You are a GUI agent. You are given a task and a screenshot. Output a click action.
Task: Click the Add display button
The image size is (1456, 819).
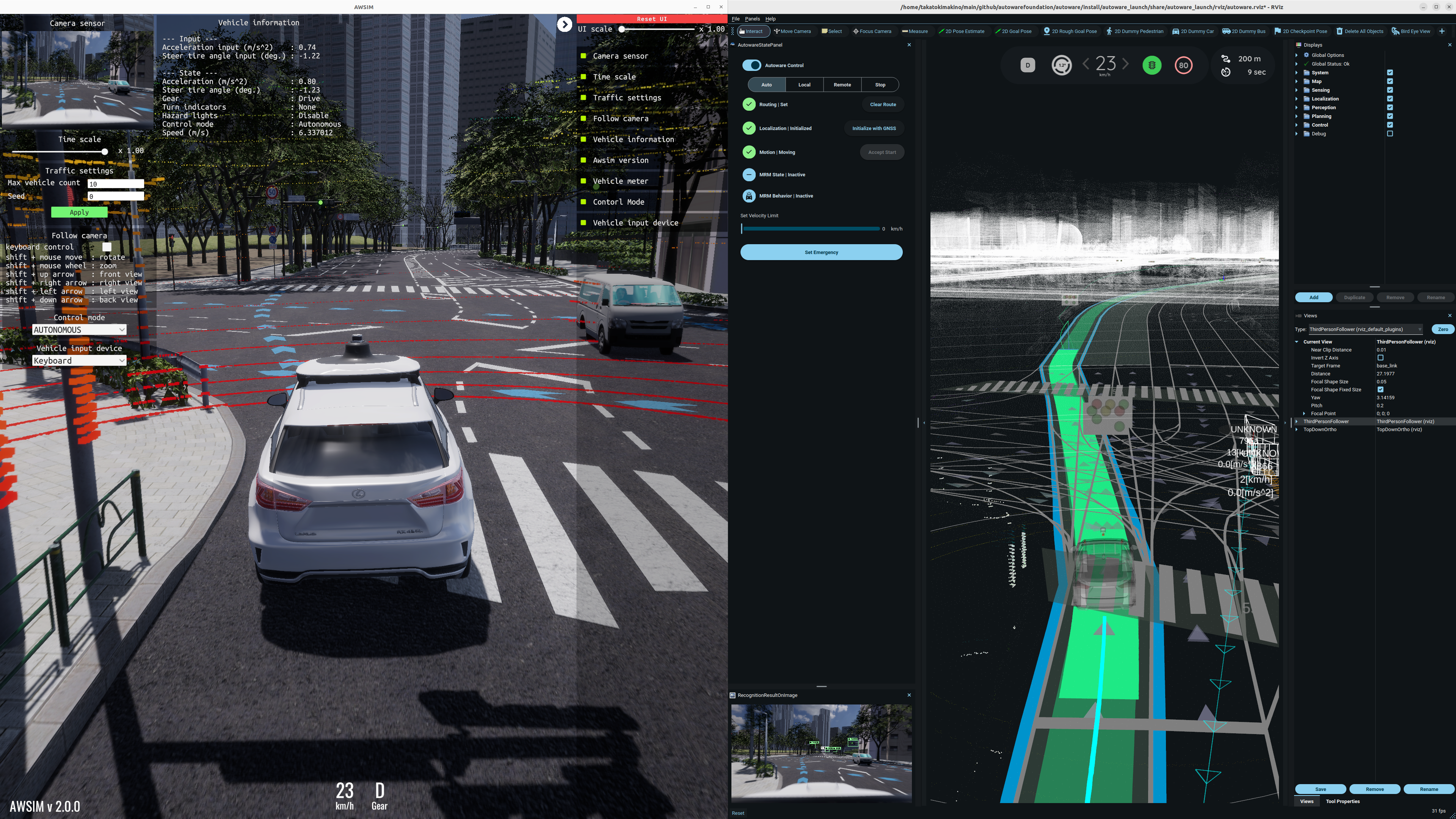1313,297
